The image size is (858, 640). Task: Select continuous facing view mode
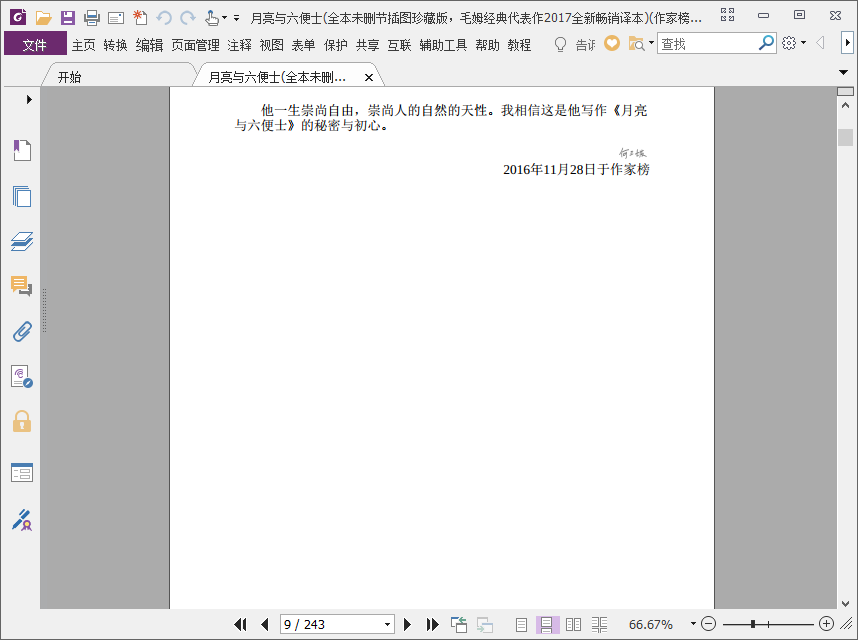click(x=599, y=624)
